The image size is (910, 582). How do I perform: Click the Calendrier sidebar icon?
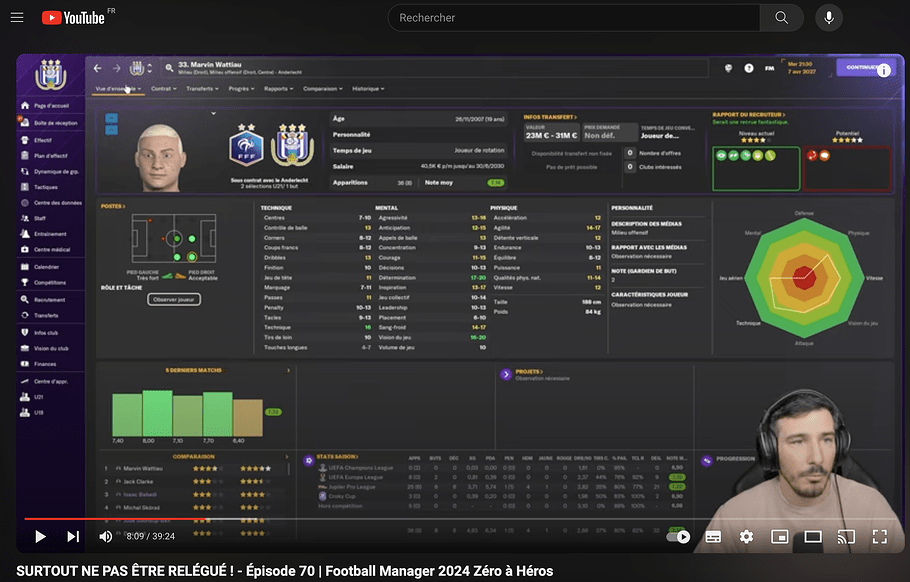point(25,267)
